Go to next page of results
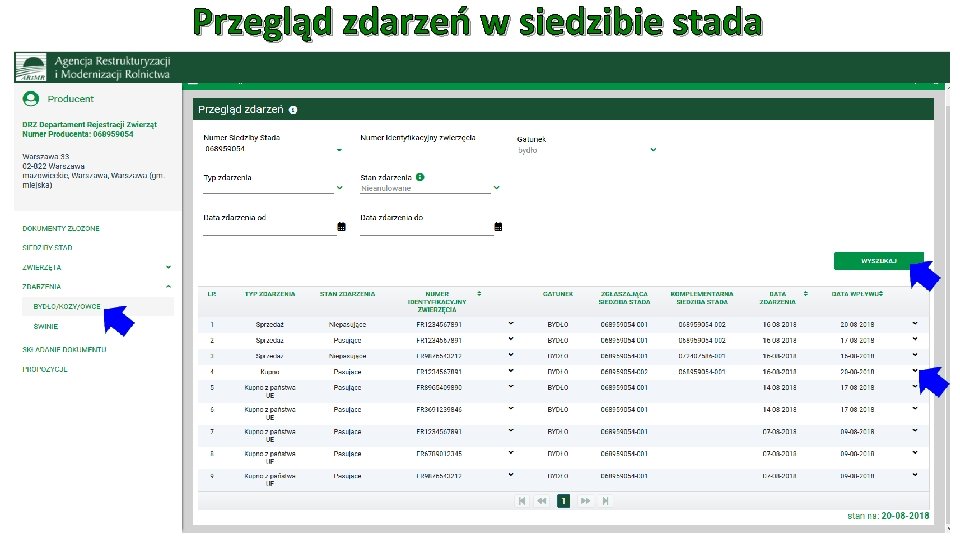This screenshot has width=960, height=540. pos(585,501)
